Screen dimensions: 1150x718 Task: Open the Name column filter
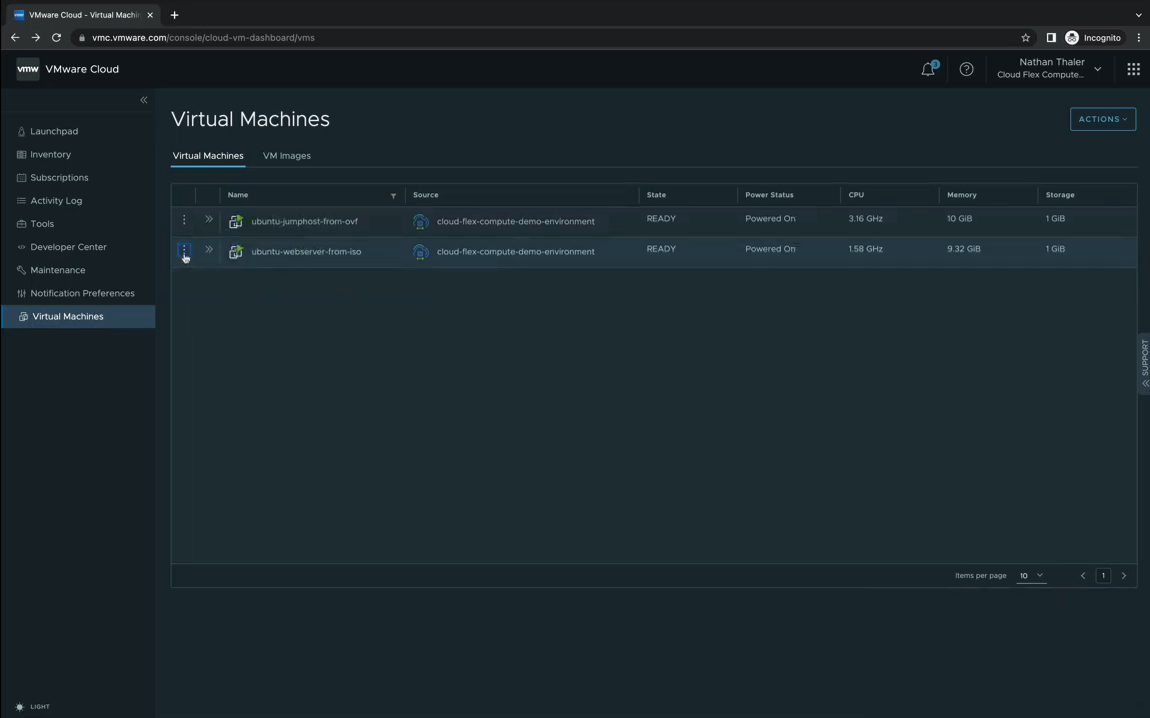(x=393, y=196)
